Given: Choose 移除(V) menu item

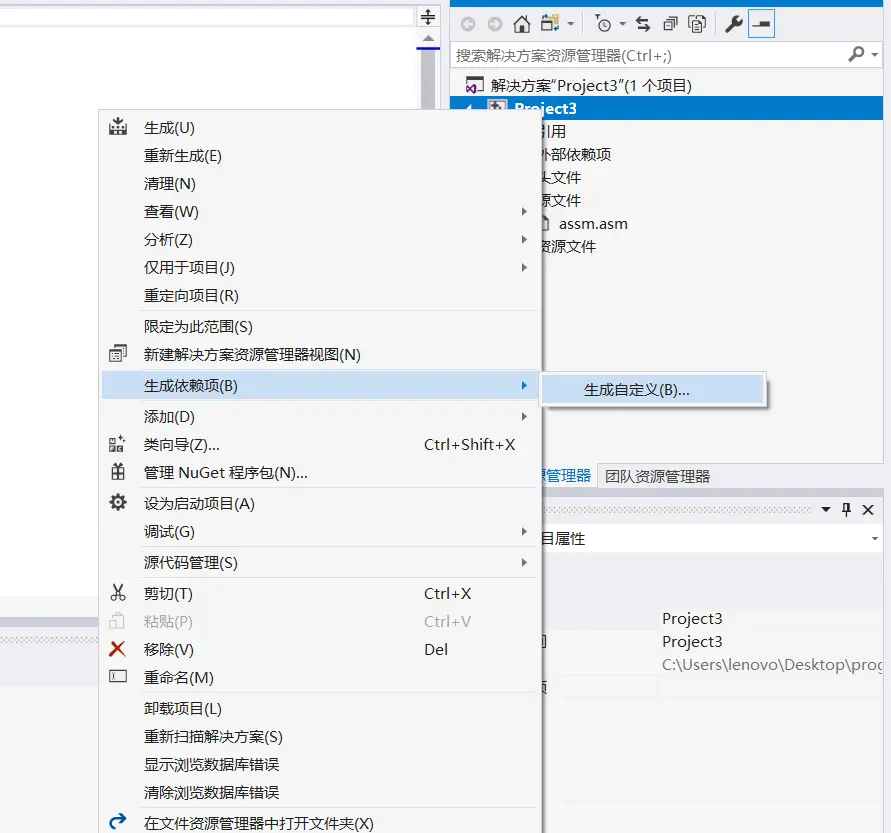Looking at the screenshot, I should coord(320,649).
